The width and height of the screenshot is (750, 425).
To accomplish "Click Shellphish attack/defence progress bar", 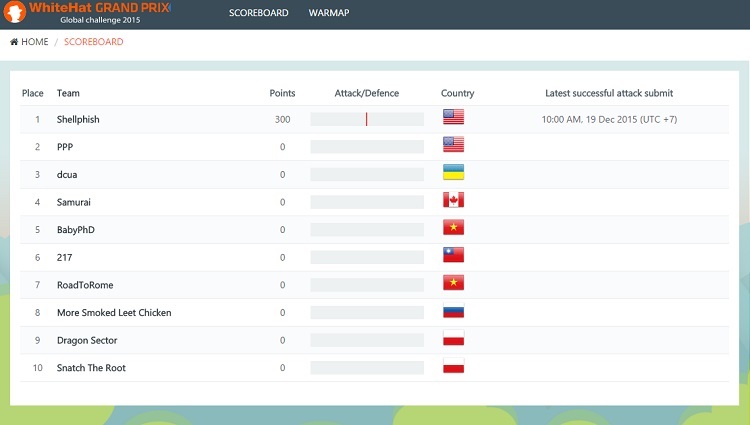I will (x=367, y=120).
